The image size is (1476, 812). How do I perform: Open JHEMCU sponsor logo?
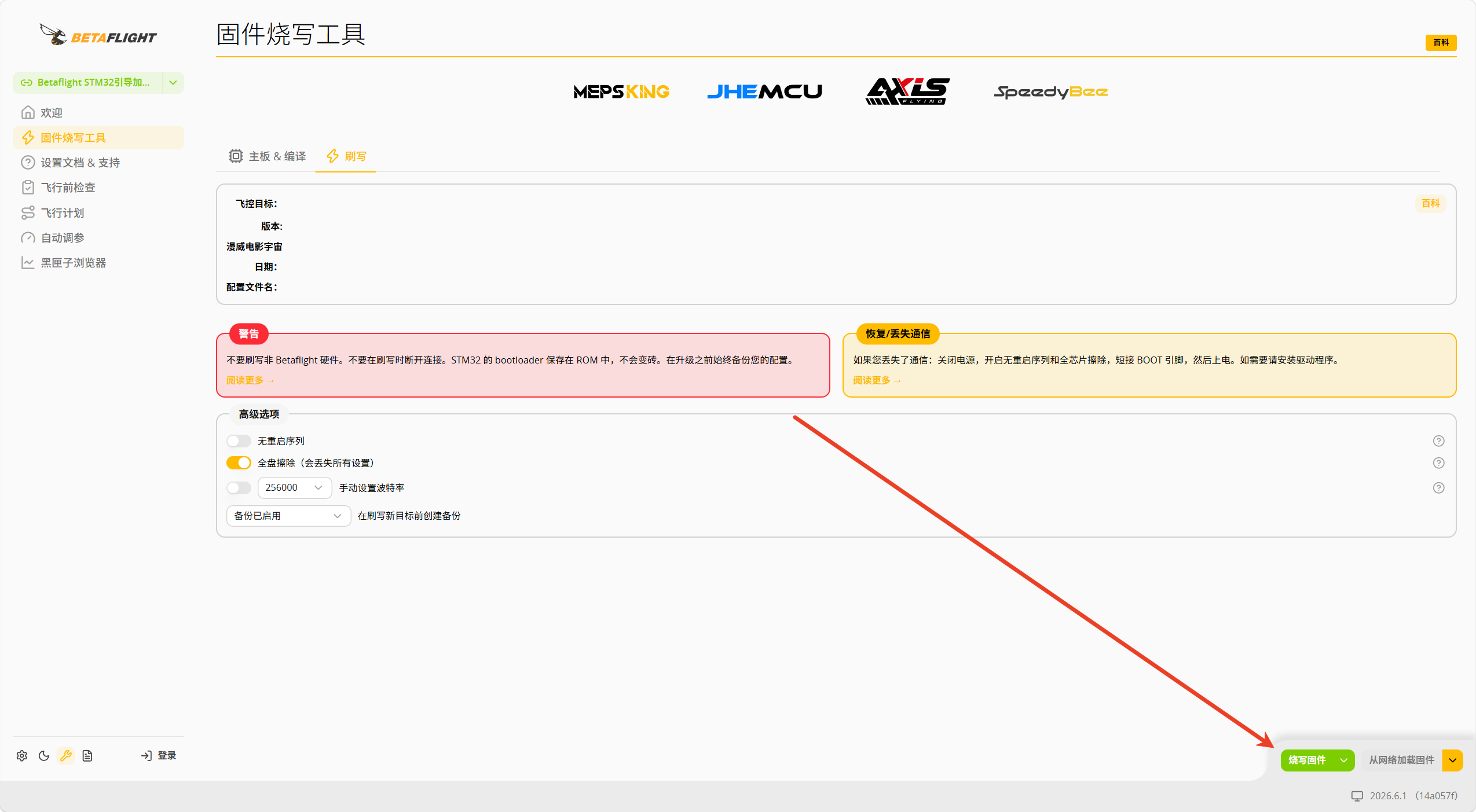tap(764, 91)
